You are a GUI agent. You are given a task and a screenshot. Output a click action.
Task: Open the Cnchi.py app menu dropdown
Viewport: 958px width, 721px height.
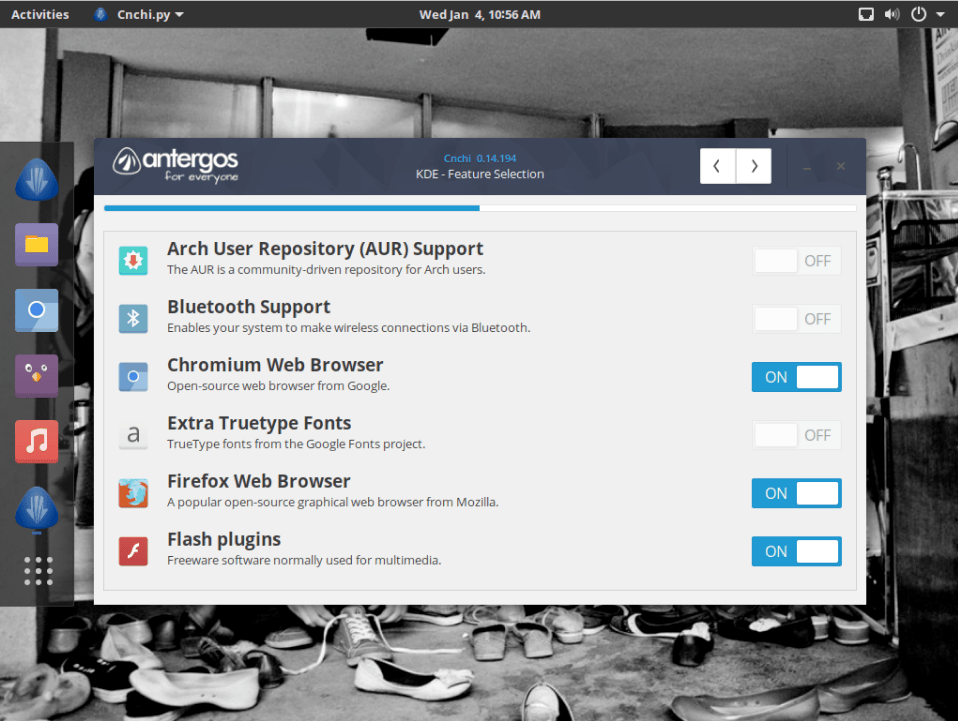click(x=139, y=14)
